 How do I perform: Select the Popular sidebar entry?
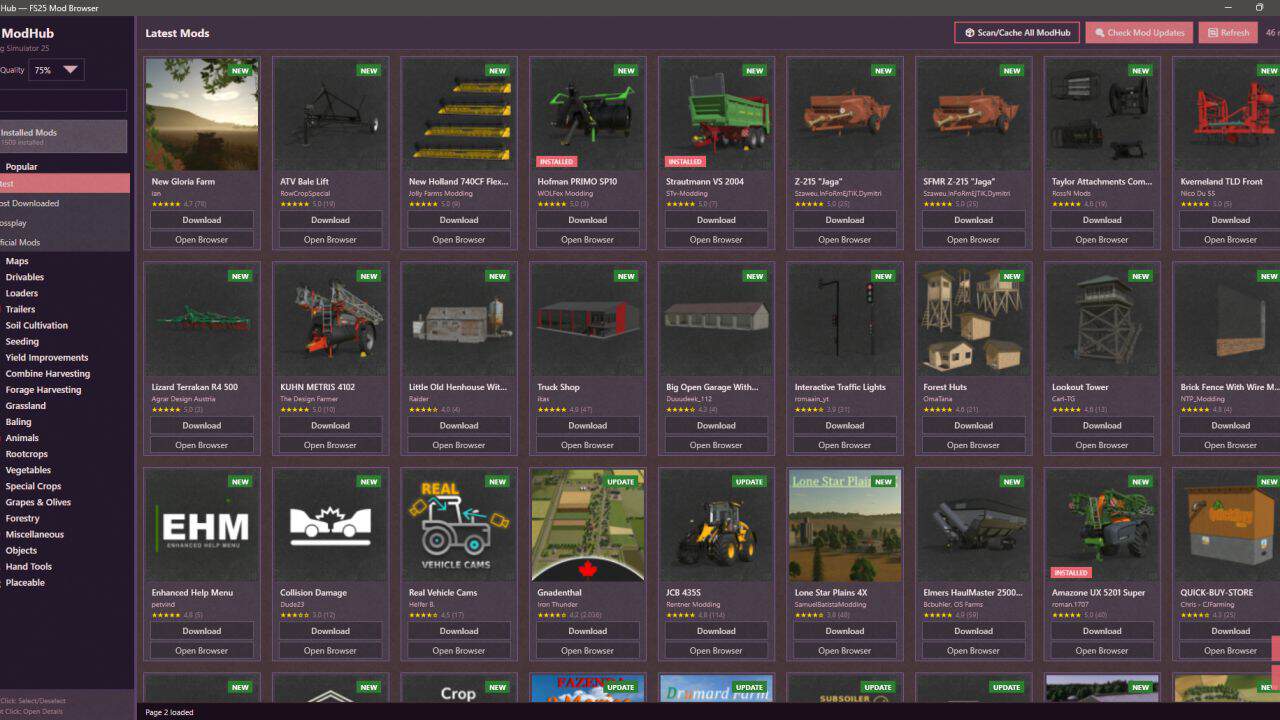pos(22,167)
